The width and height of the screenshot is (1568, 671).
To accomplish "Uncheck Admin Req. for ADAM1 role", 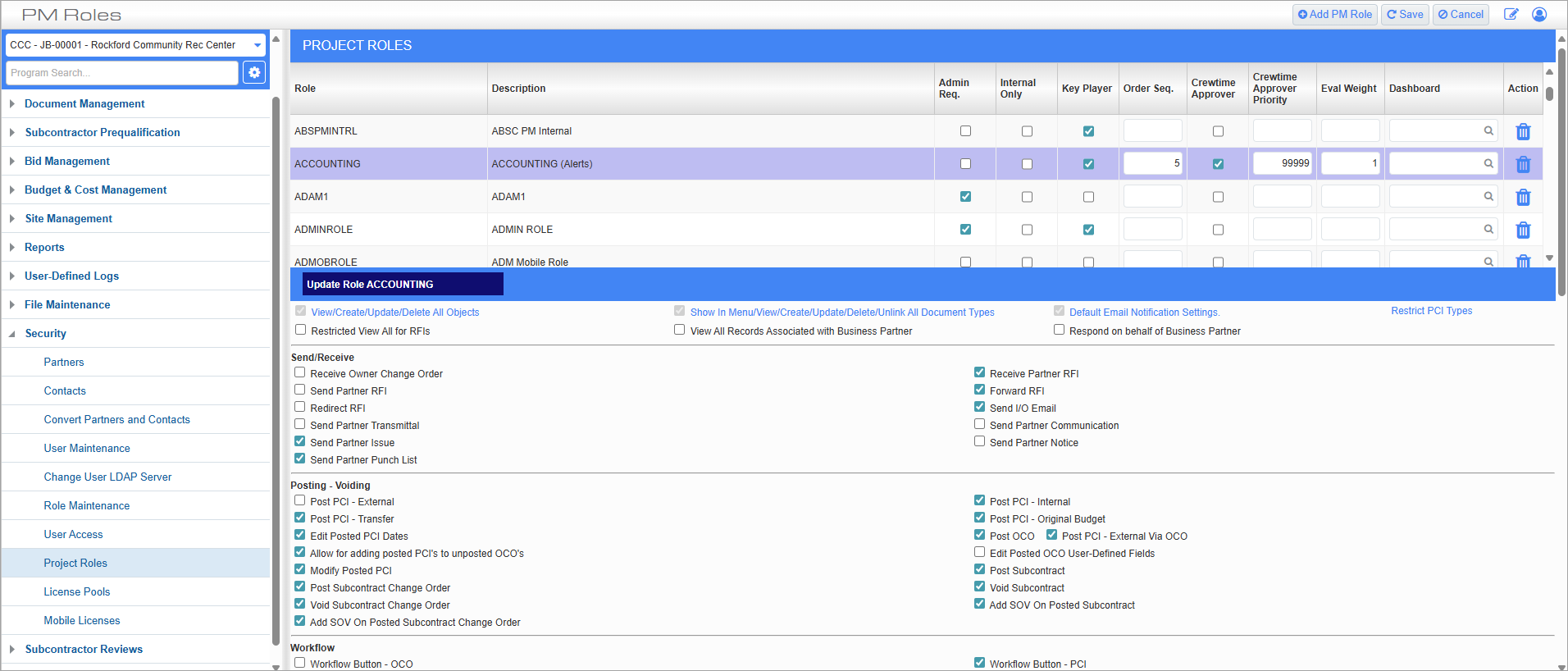I will coord(965,197).
